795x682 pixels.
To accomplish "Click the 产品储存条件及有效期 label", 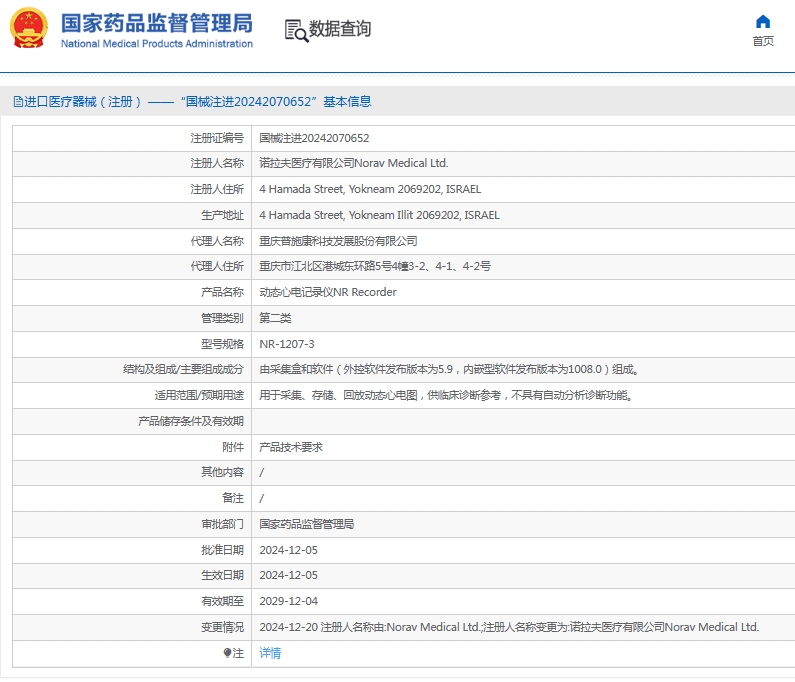I will click(191, 421).
